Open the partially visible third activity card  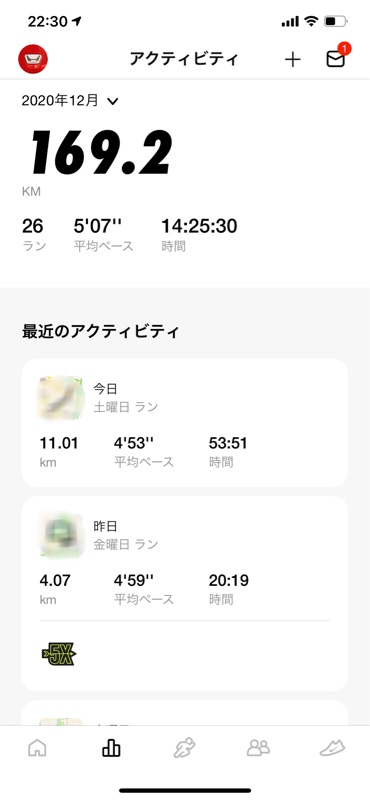click(185, 713)
